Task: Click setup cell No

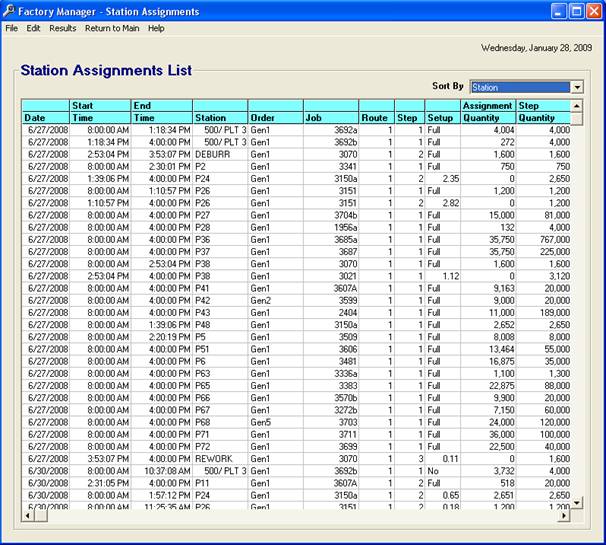Action: tap(443, 471)
